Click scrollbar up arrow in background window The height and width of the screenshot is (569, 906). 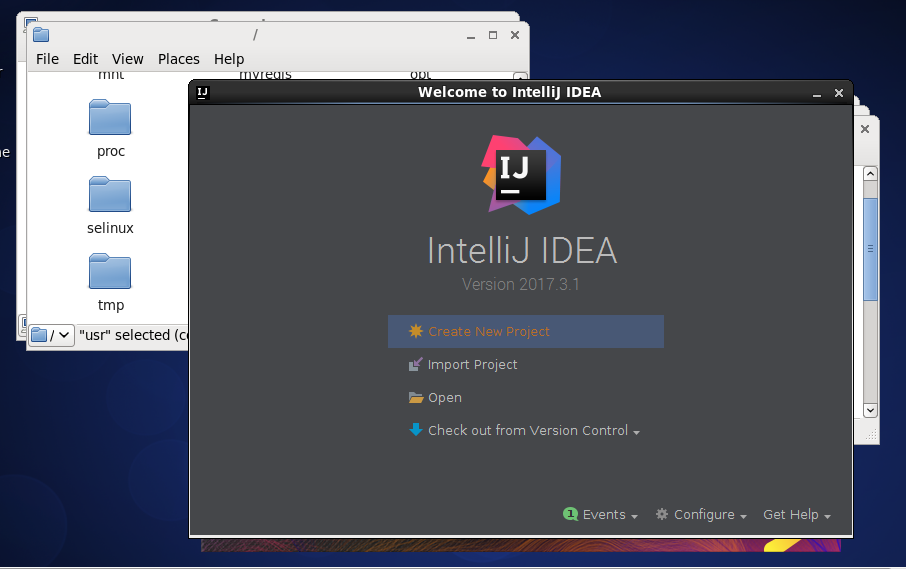pyautogui.click(x=870, y=174)
